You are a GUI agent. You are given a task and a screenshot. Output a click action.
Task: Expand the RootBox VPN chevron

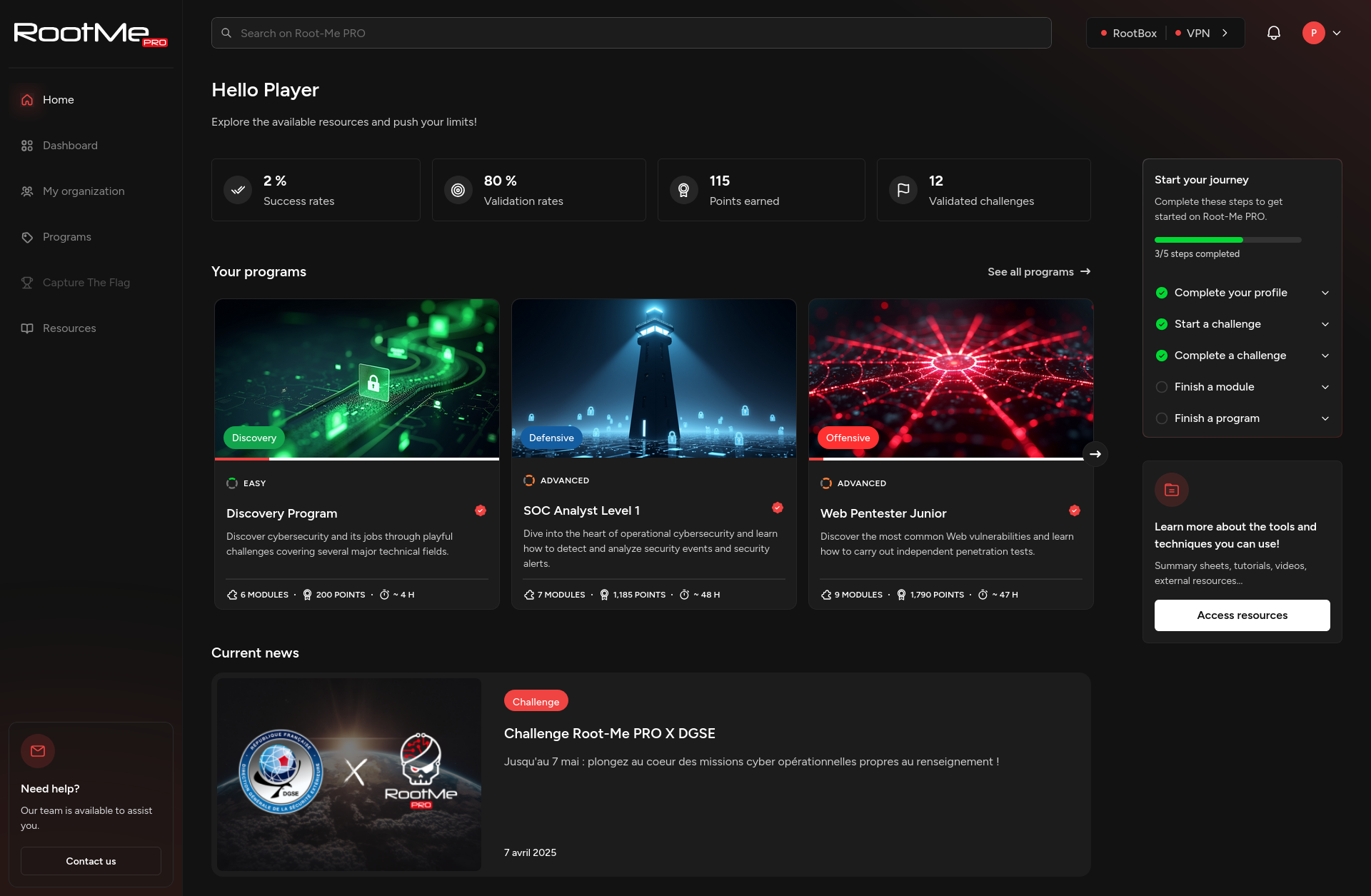click(x=1225, y=33)
